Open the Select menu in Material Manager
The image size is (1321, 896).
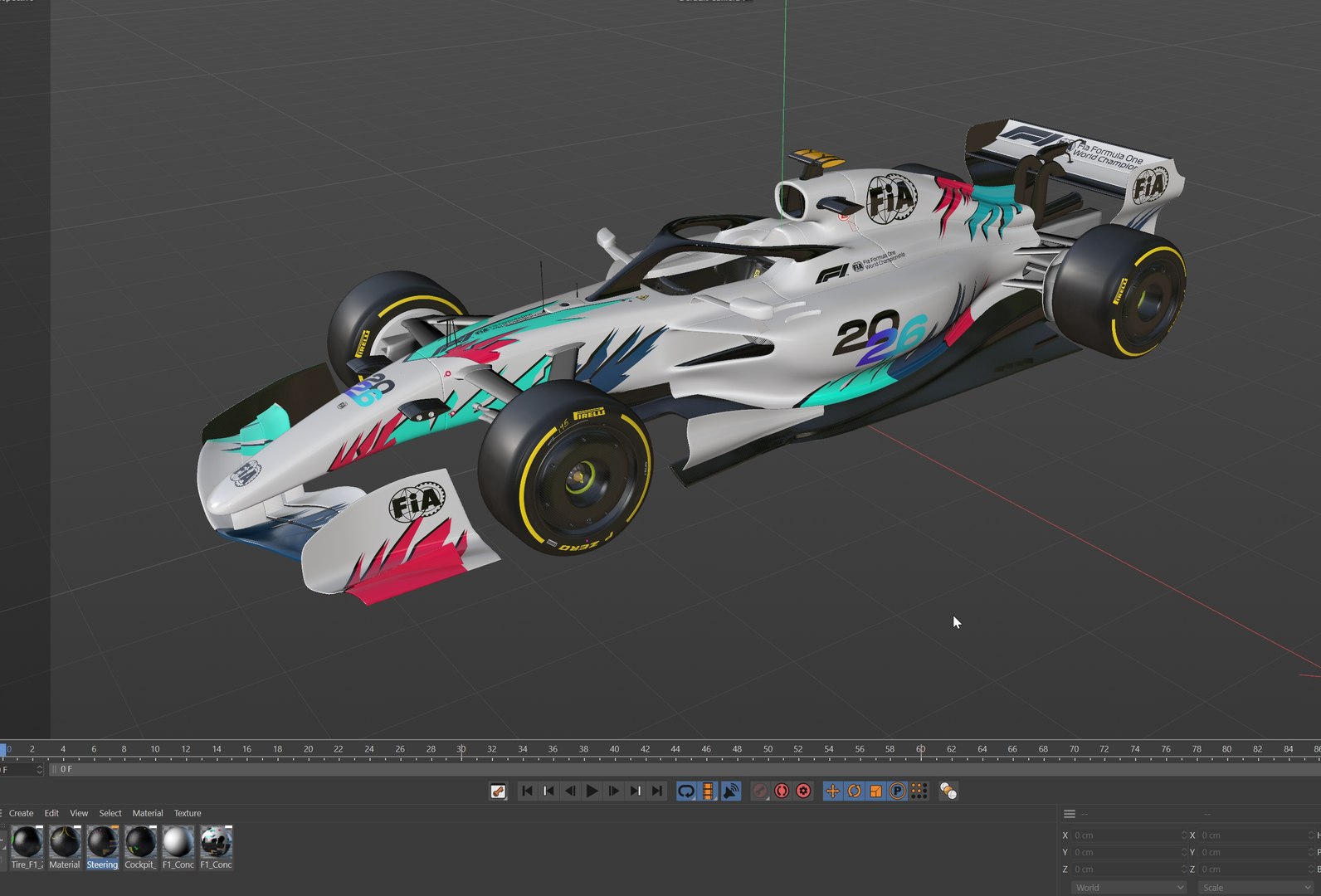point(110,813)
